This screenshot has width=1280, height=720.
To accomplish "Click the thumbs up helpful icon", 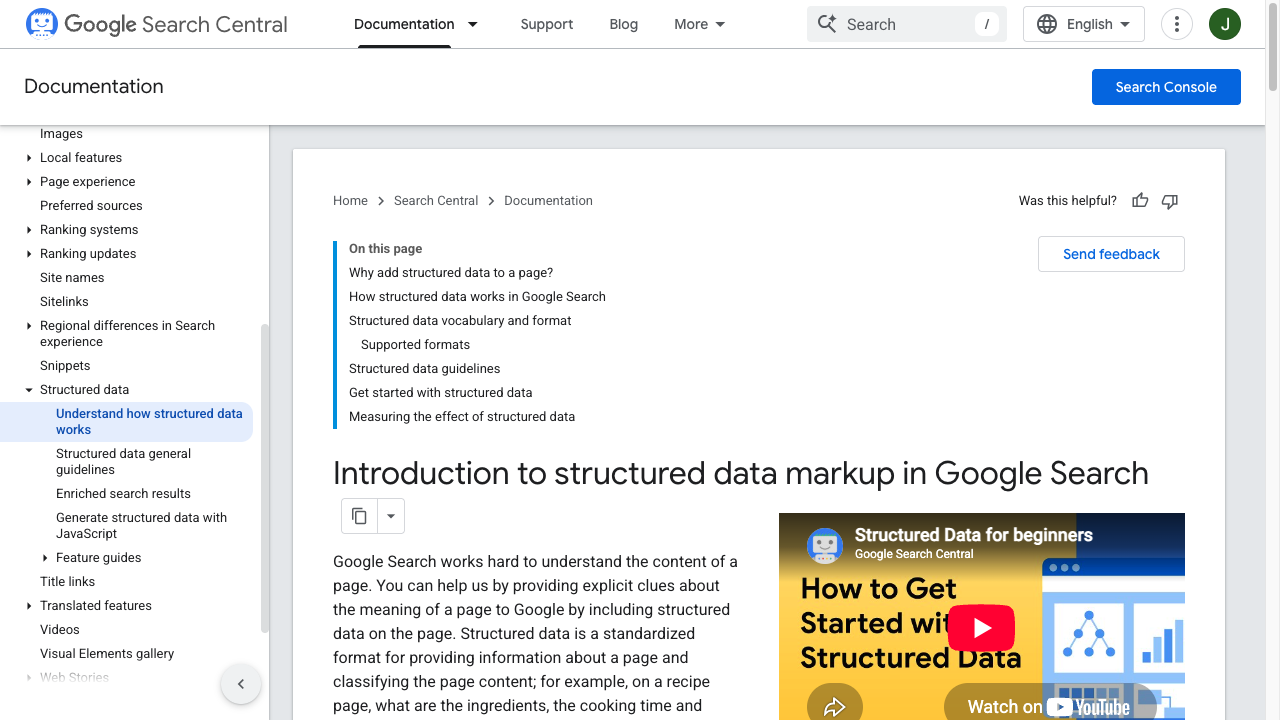I will pos(1140,201).
